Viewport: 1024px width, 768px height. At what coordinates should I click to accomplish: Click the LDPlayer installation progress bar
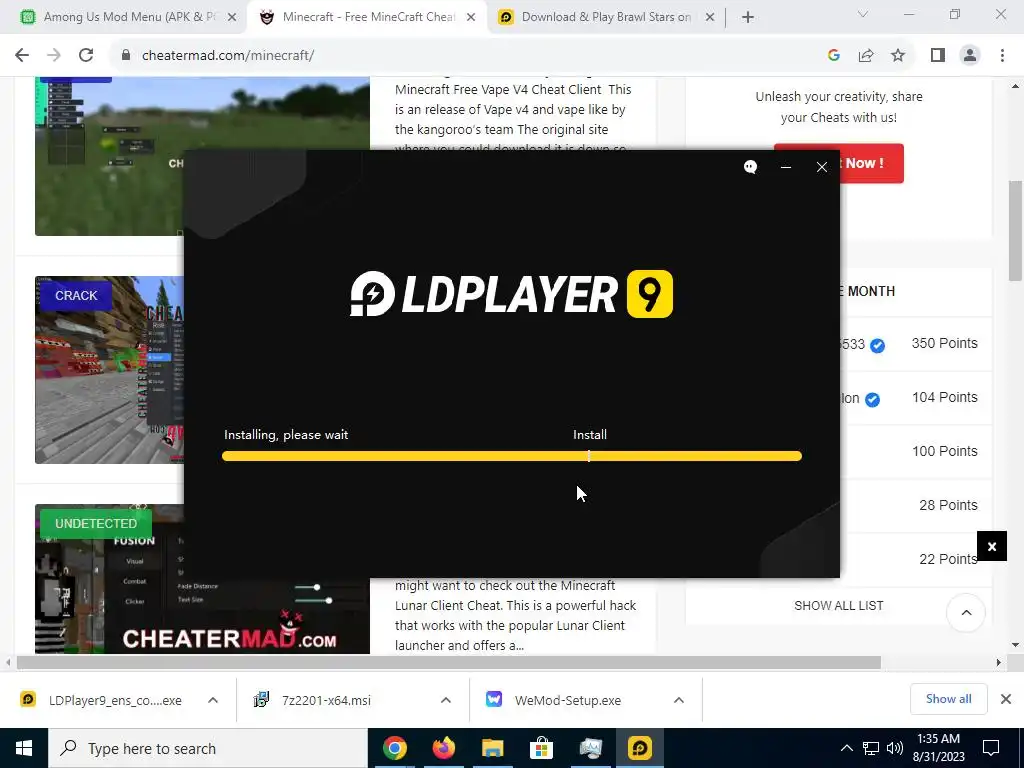(x=512, y=456)
